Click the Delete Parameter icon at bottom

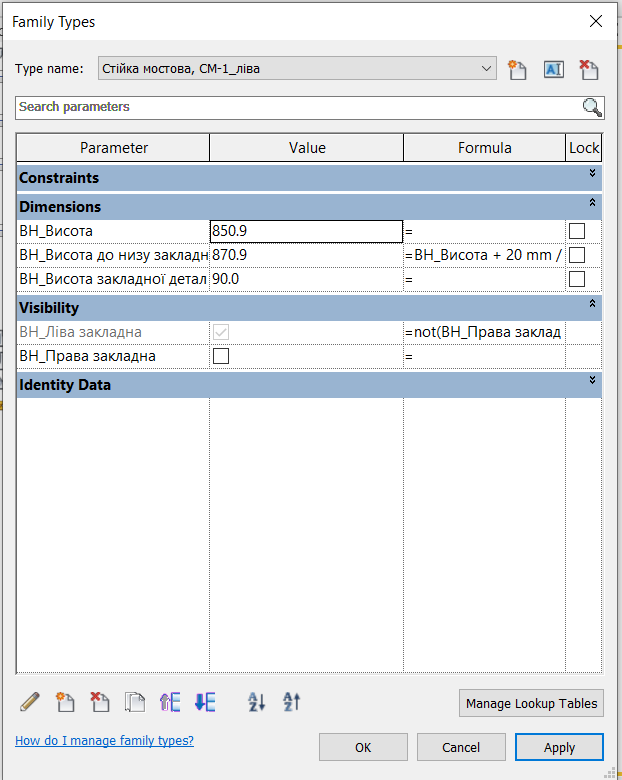click(x=100, y=702)
